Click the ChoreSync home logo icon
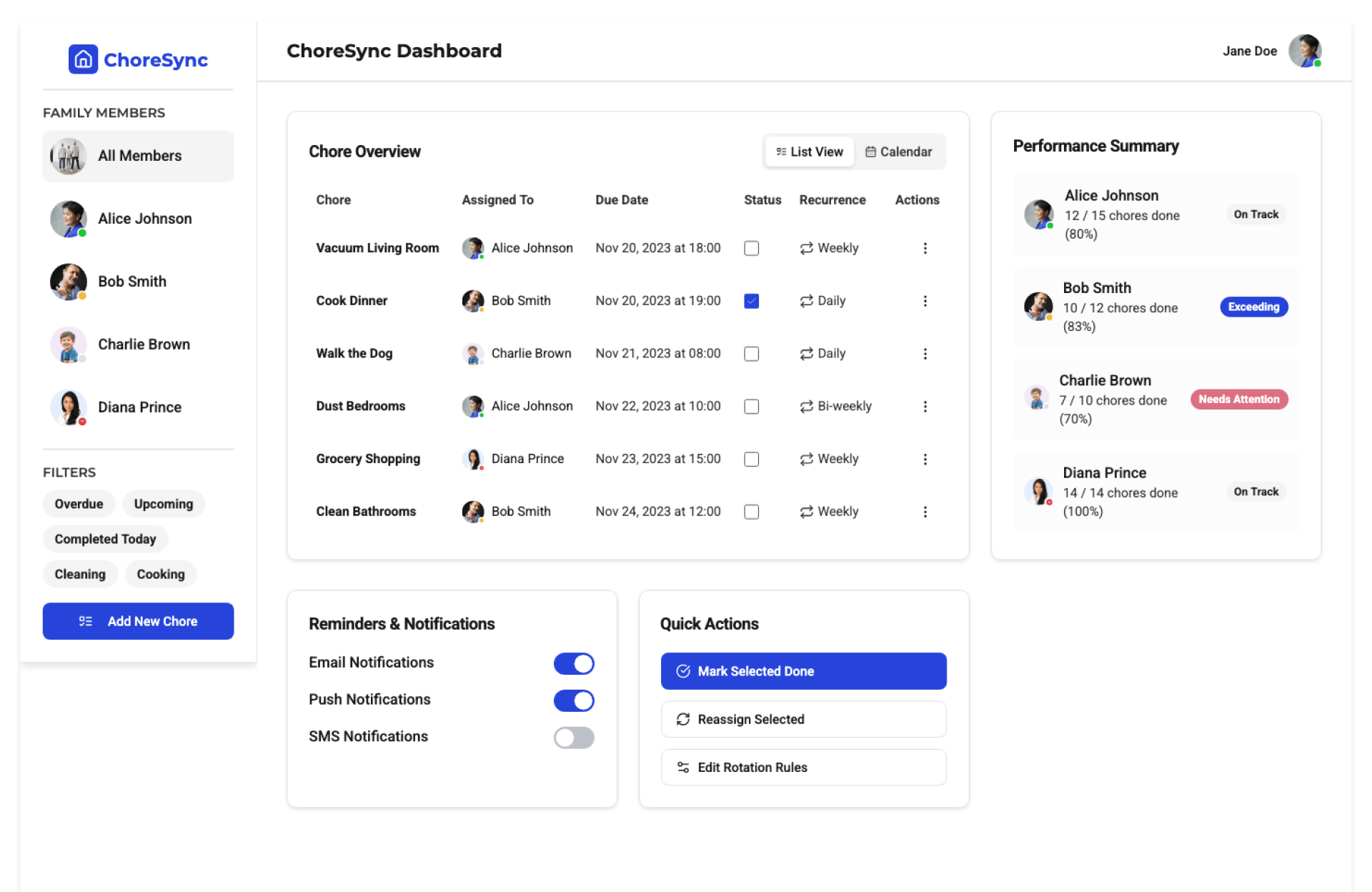1372x892 pixels. pyautogui.click(x=83, y=59)
